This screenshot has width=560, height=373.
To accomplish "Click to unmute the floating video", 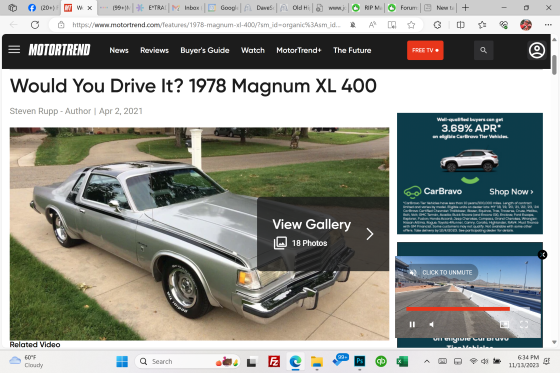I will (441, 273).
